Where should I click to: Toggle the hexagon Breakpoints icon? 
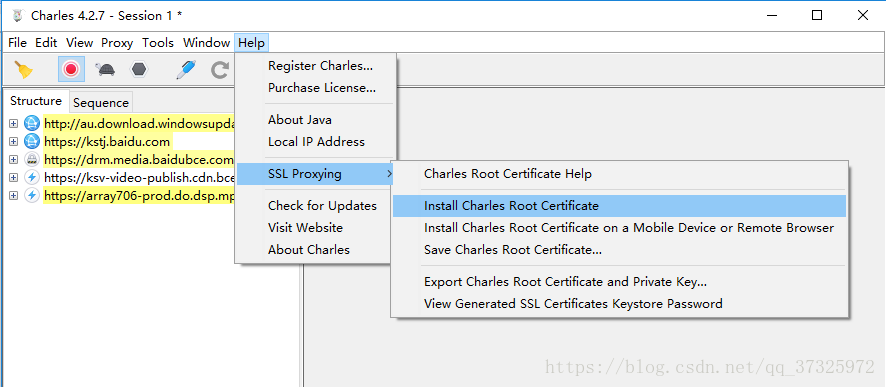[x=139, y=69]
